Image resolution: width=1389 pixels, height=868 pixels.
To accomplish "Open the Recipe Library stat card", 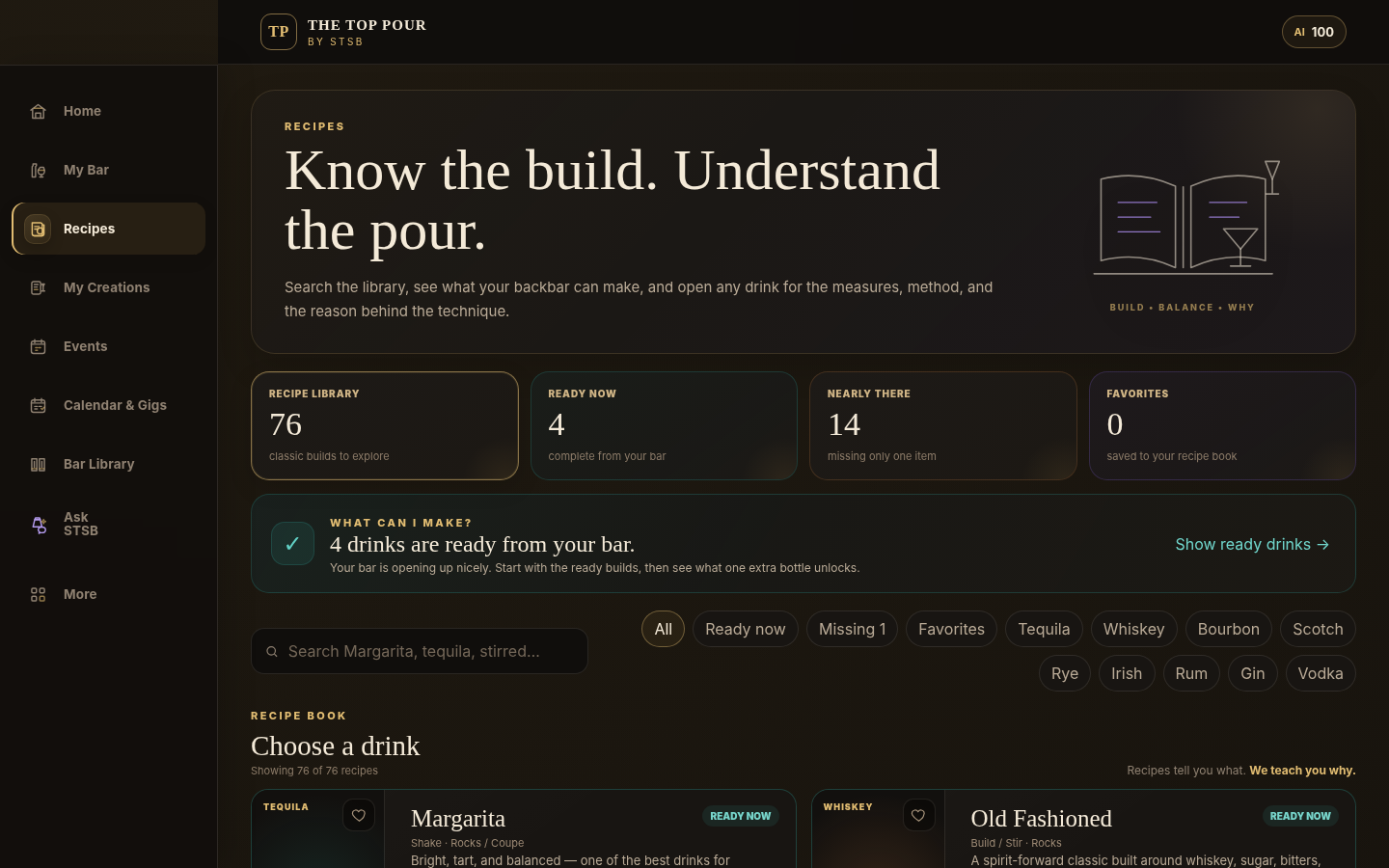I will (x=385, y=425).
